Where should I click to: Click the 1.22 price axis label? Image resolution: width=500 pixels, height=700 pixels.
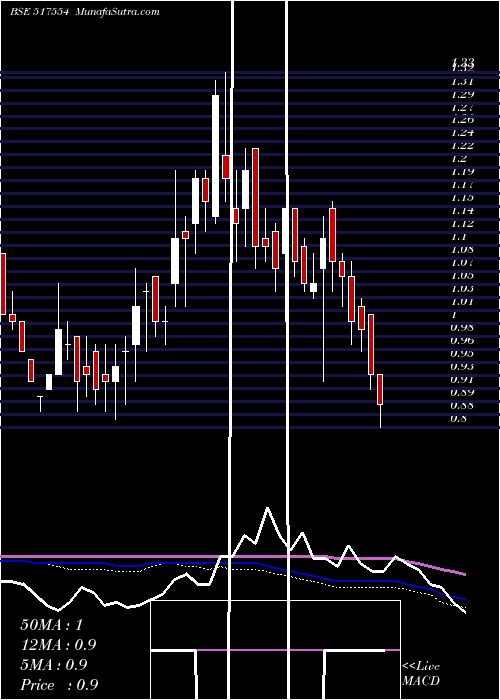462,146
